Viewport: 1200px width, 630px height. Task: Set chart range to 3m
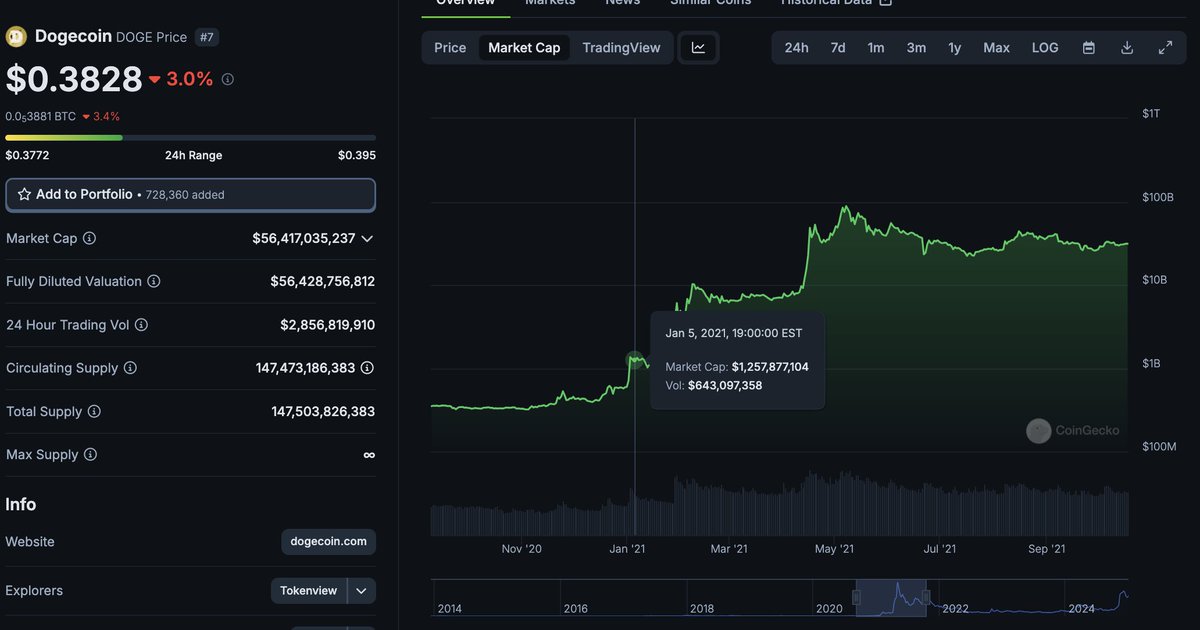coord(916,48)
